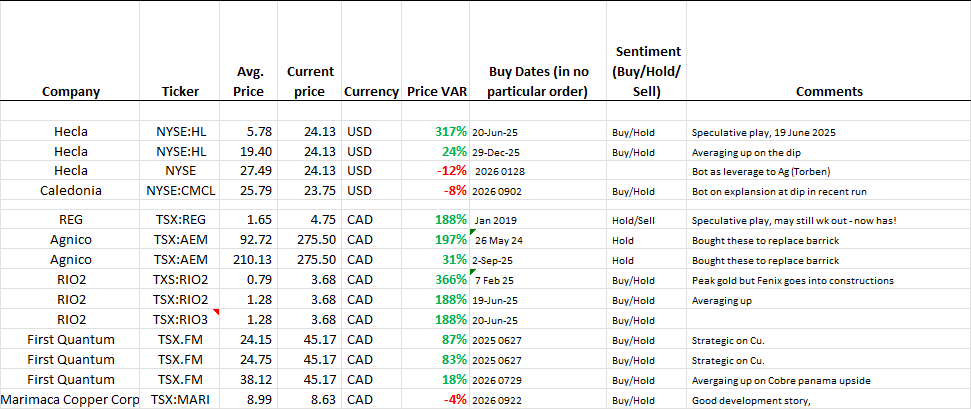Click the green triangle marker on 26 May 24 cell
The height and width of the screenshot is (409, 971).
pyautogui.click(x=472, y=232)
